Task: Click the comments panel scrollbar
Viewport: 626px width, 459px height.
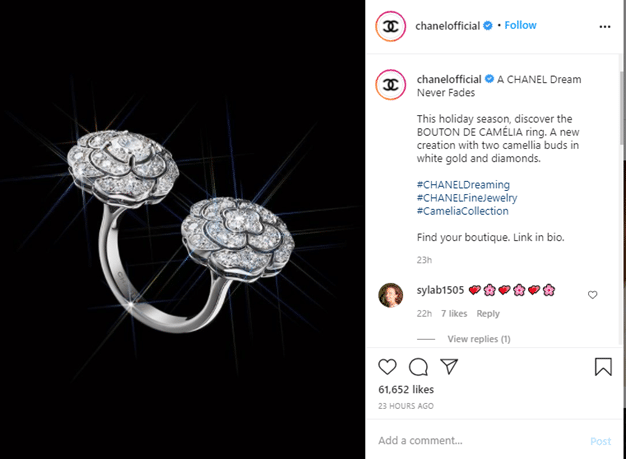Action: tap(623, 108)
